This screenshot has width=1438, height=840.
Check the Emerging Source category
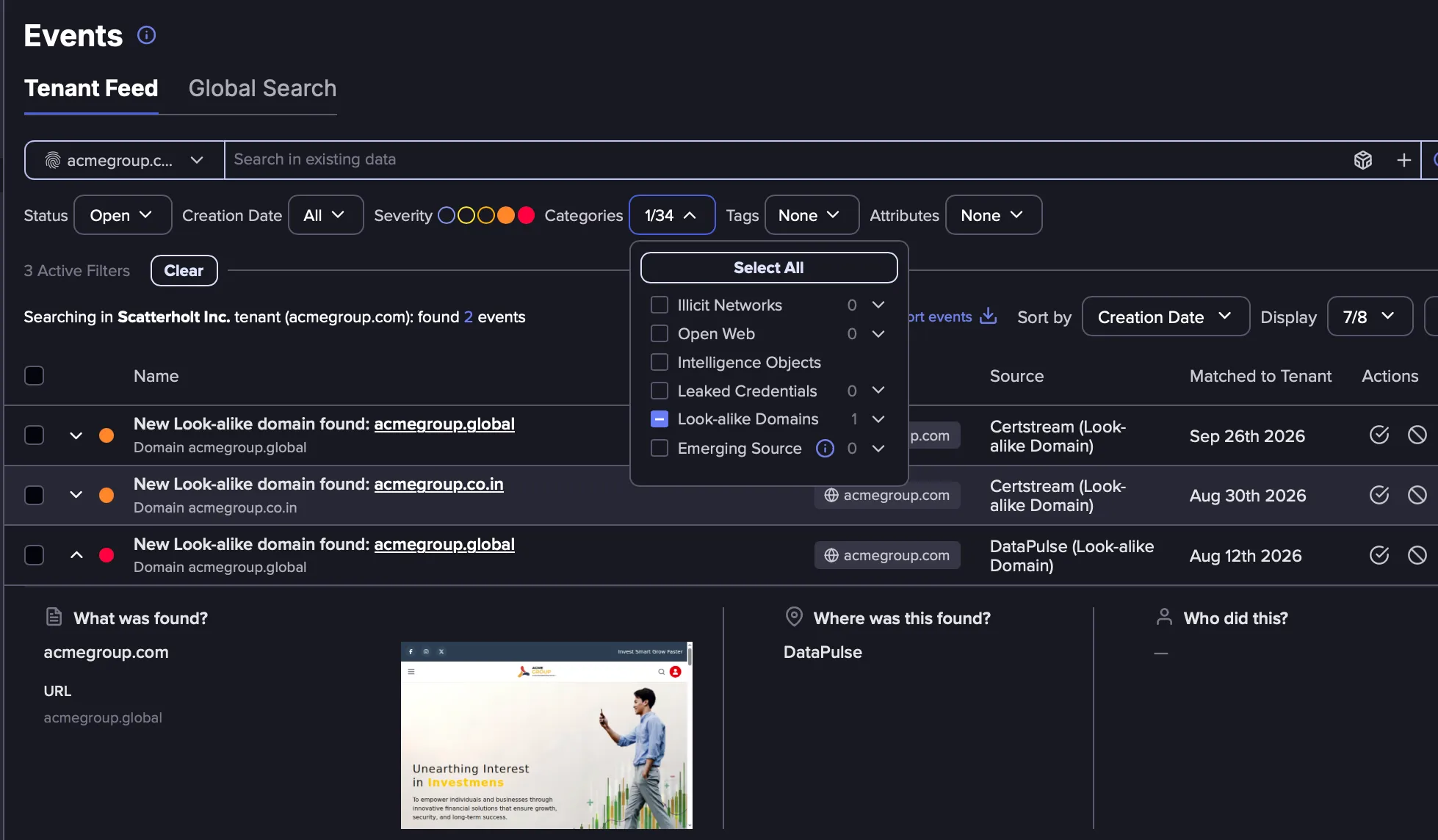point(660,448)
